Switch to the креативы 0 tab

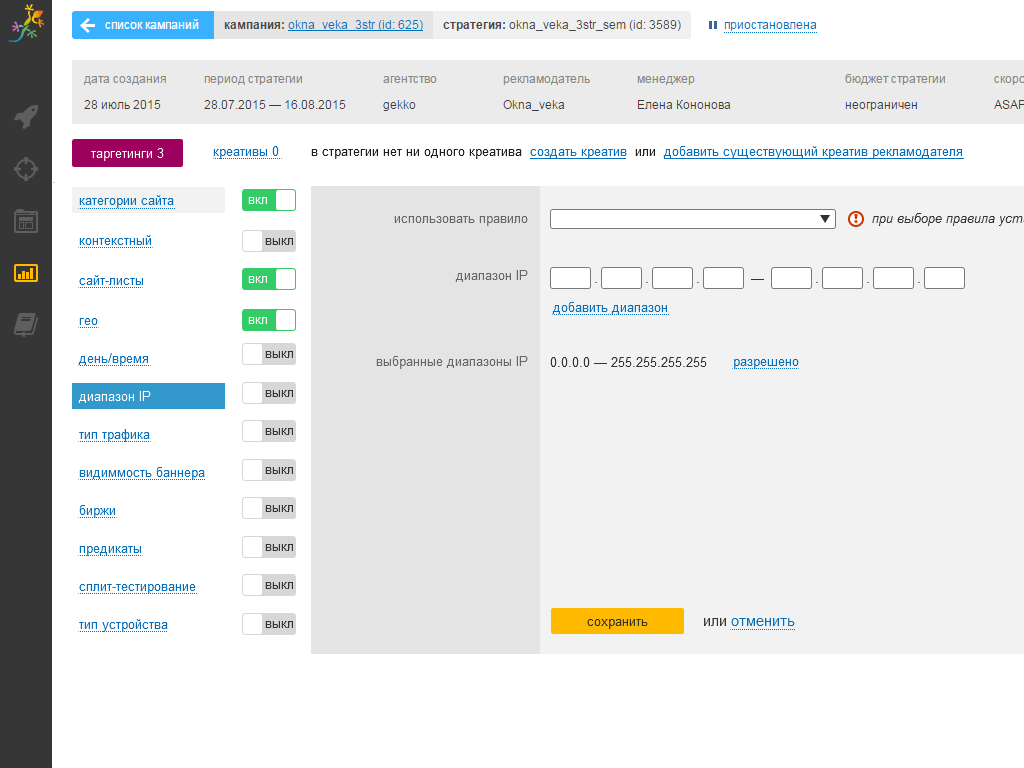pyautogui.click(x=246, y=152)
